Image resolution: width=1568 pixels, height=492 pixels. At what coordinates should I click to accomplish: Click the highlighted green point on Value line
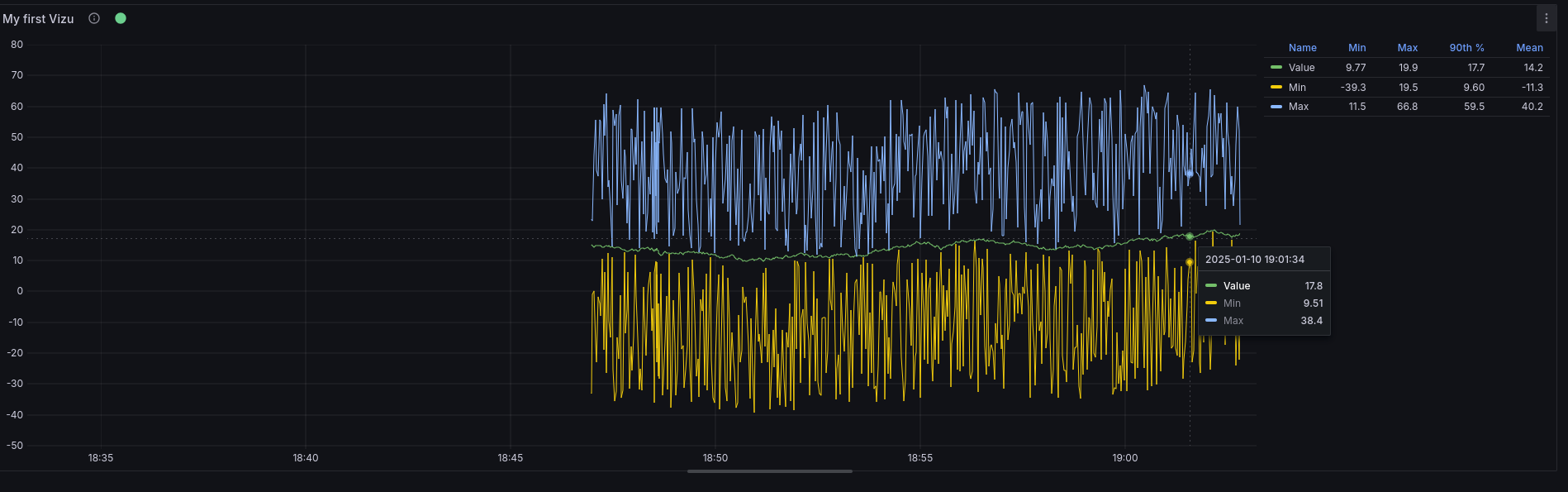coord(1190,236)
